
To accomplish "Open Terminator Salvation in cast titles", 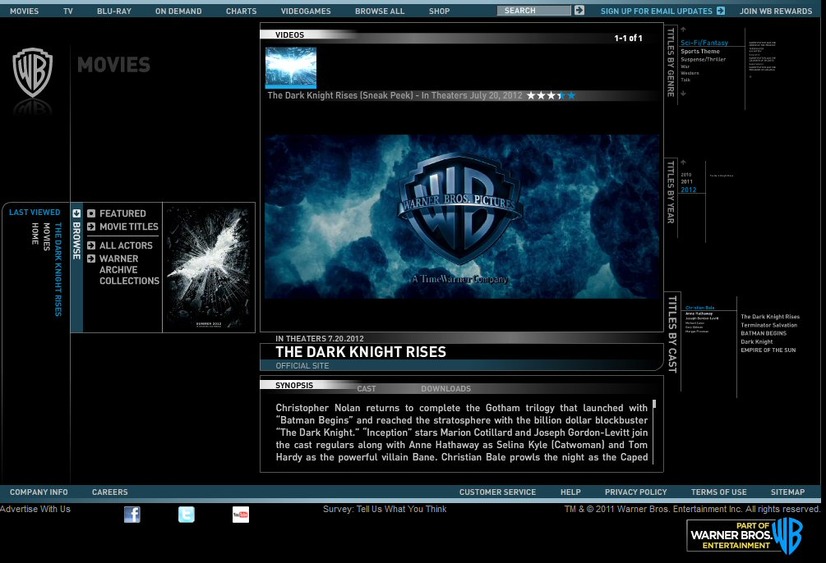I will pyautogui.click(x=769, y=325).
